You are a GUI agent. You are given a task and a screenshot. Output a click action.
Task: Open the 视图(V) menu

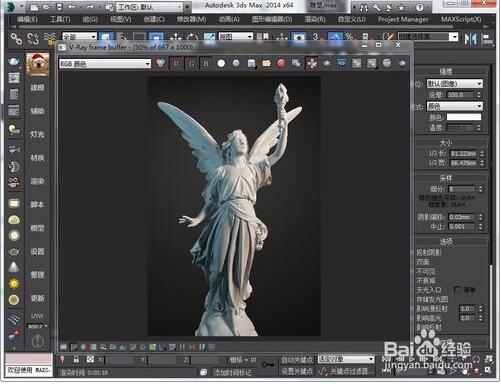121,19
